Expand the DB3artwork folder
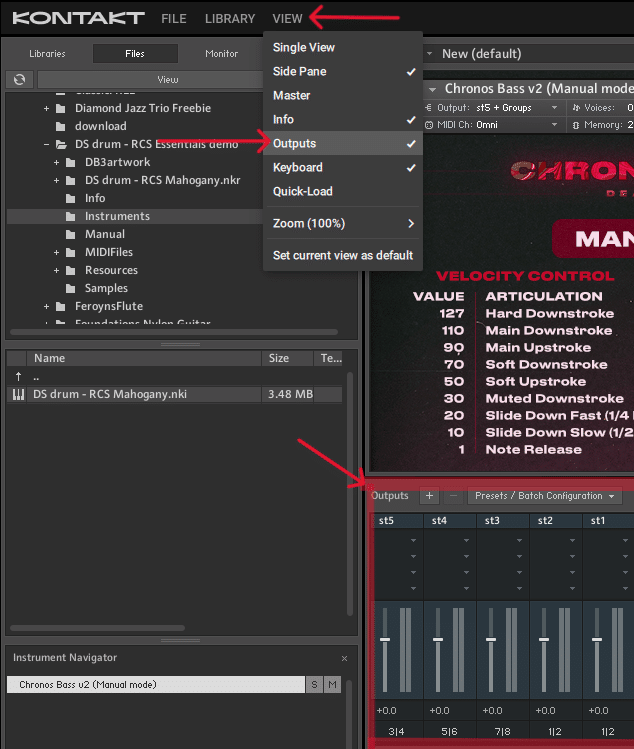The image size is (634, 749). pyautogui.click(x=56, y=163)
